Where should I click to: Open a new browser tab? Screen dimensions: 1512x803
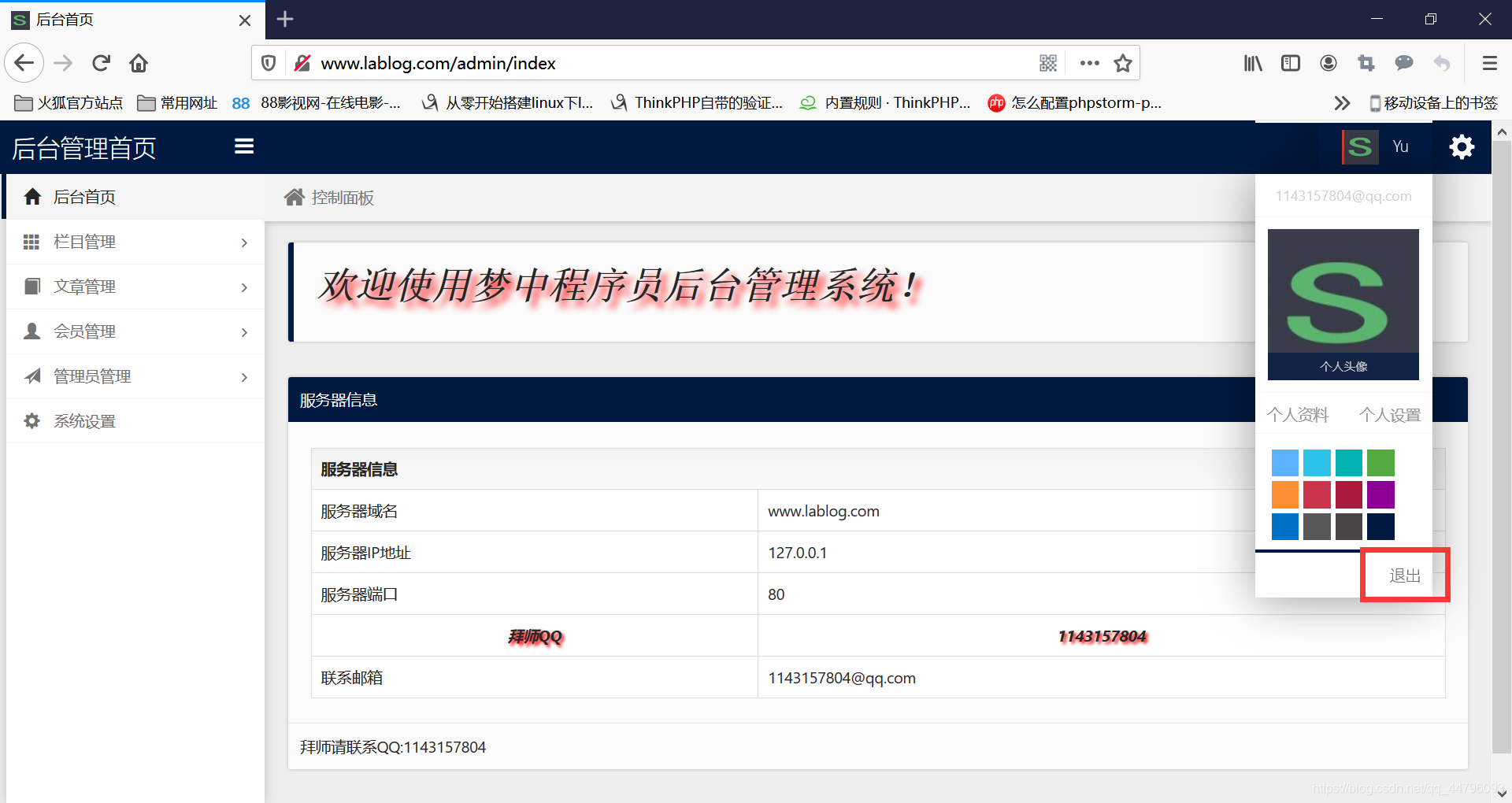285,19
